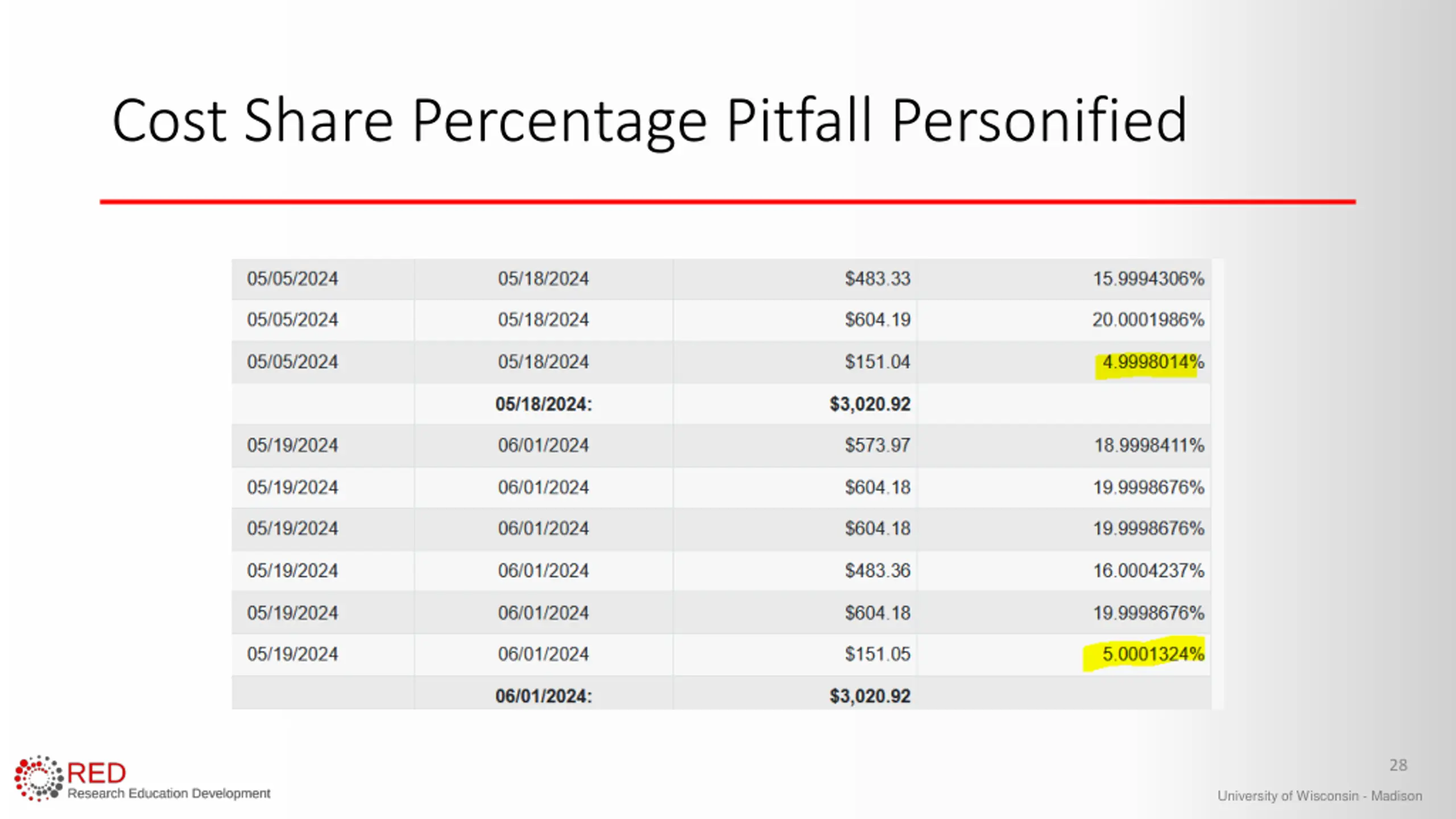Select the $573.97 amount cell

[877, 445]
